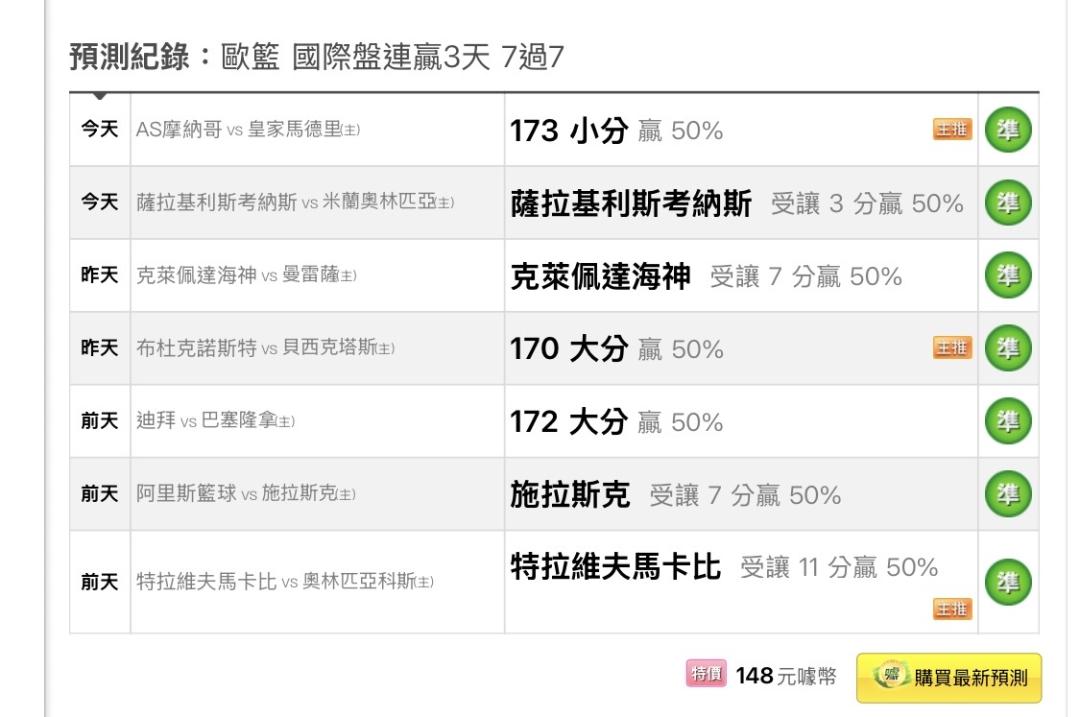This screenshot has height=717, width=1080.
Task: Open 克萊佩達海神 vs 曼雷薩 match
Action: 246,277
